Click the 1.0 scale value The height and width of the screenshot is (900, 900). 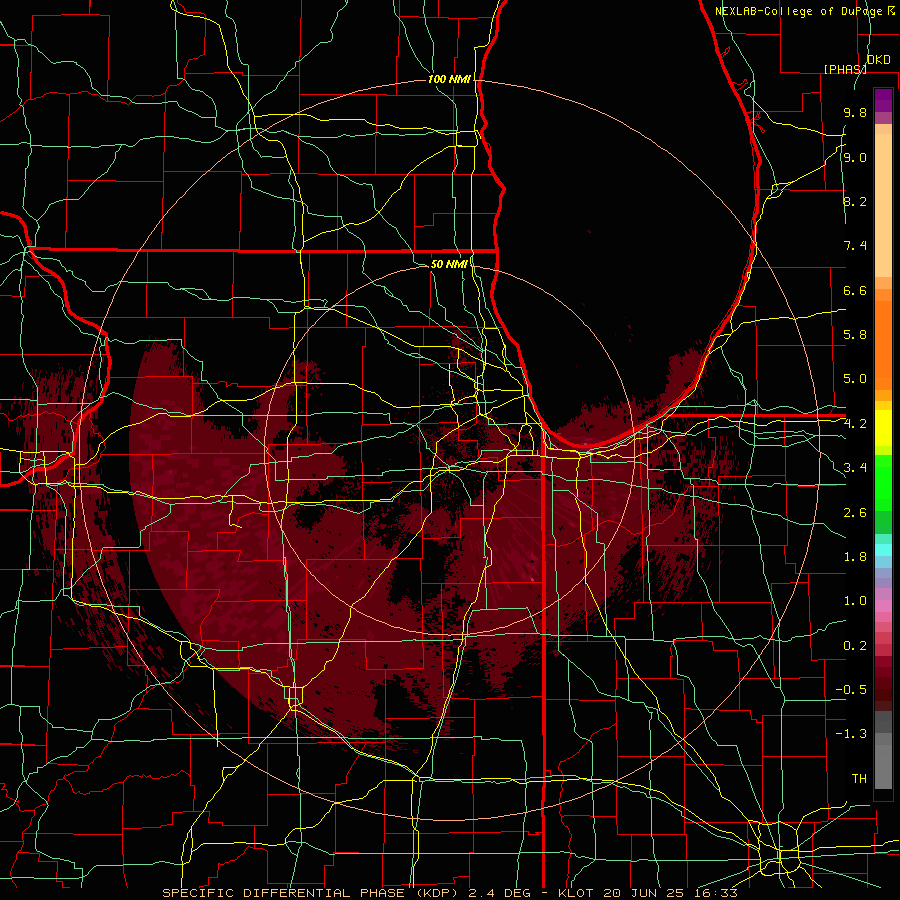click(x=855, y=601)
